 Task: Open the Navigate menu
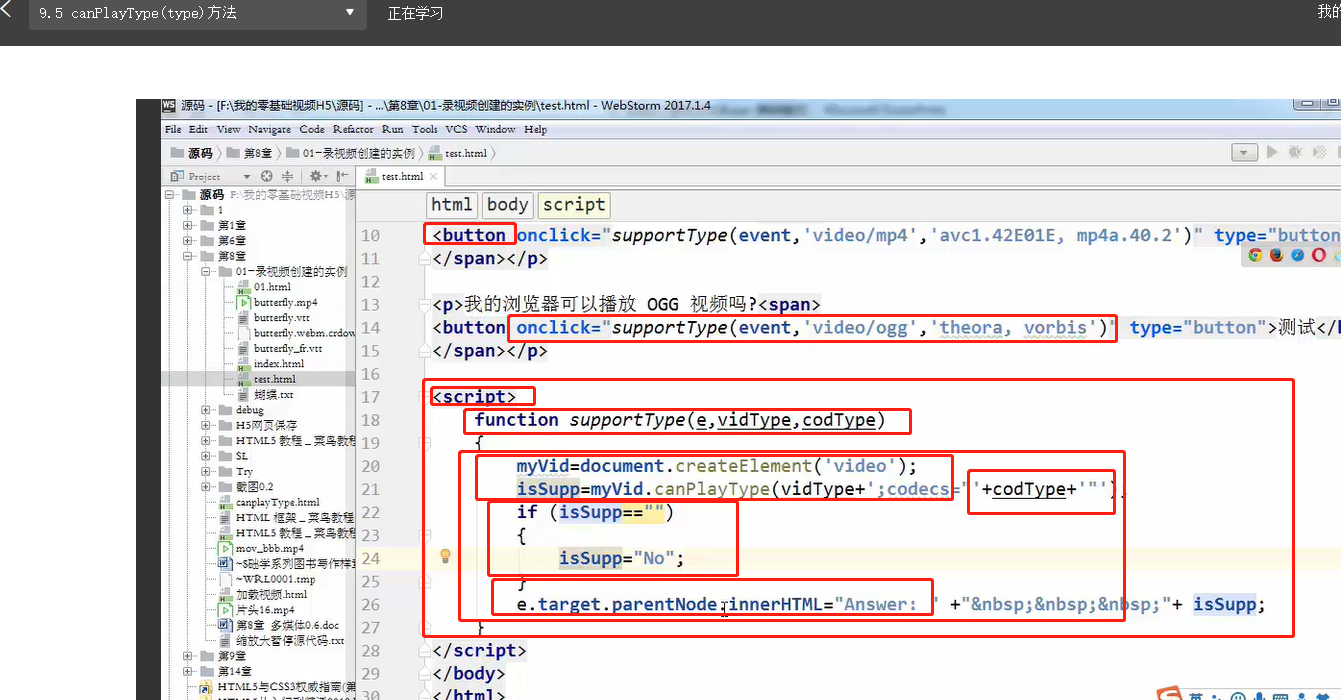click(269, 129)
